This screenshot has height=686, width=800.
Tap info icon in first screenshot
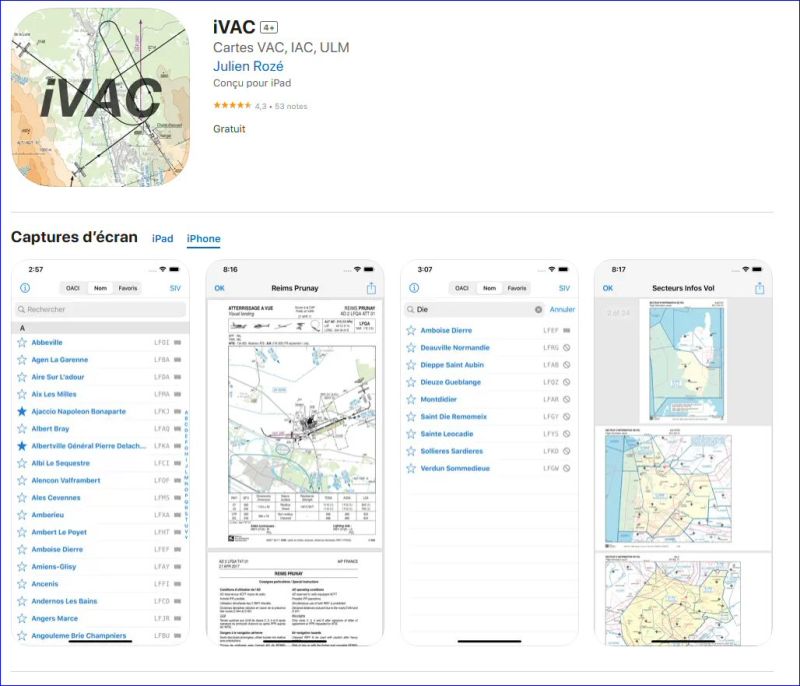coord(25,288)
